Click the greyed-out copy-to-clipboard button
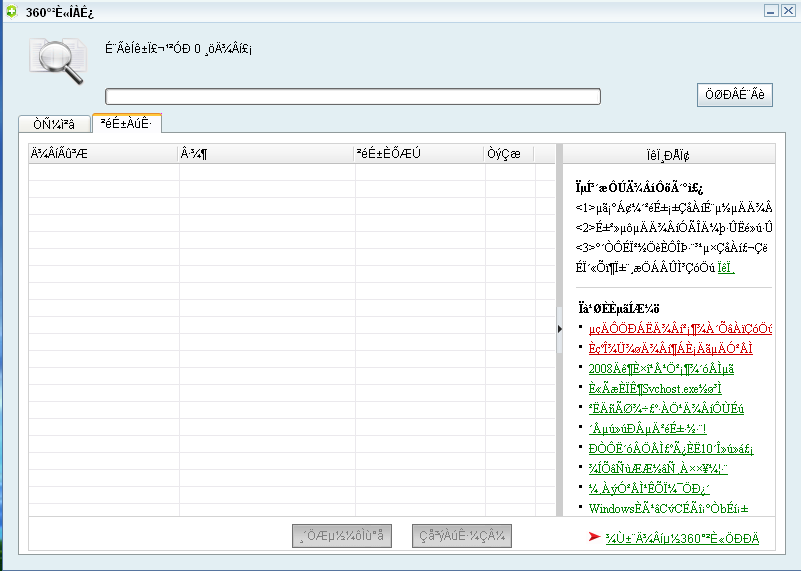The width and height of the screenshot is (801, 571). tap(342, 536)
